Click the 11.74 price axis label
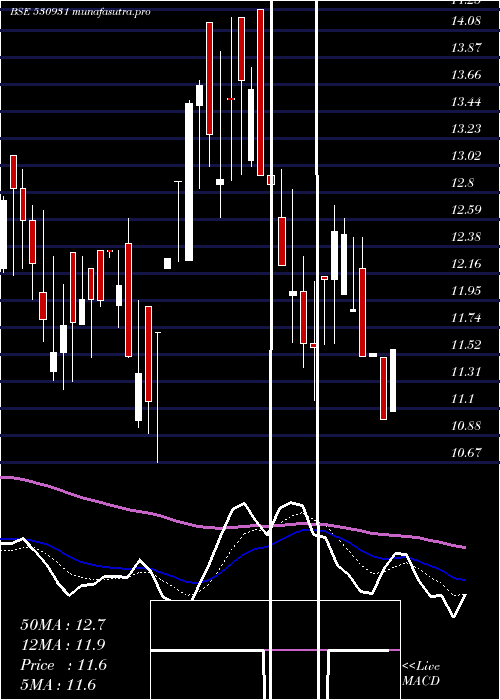This screenshot has height=700, width=500. coord(467,318)
